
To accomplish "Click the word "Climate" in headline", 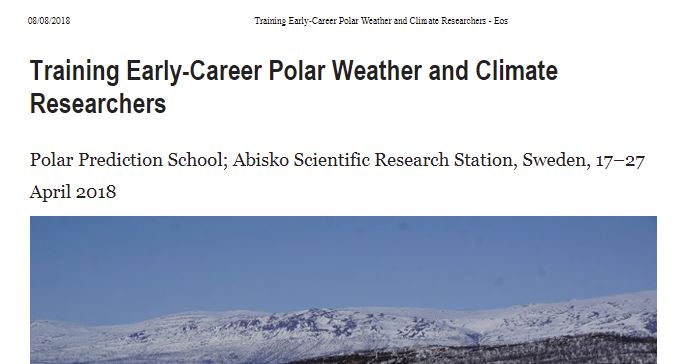I will coord(516,71).
